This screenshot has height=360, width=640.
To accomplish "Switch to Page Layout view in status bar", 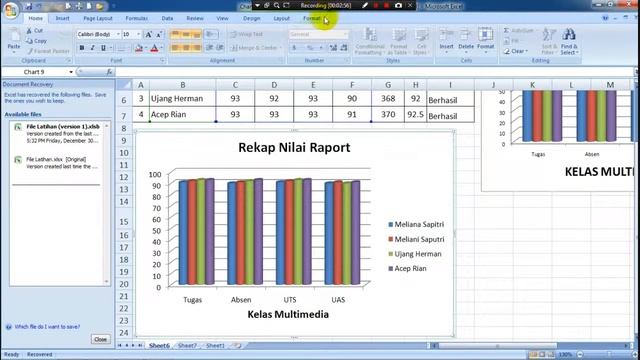I will click(542, 355).
